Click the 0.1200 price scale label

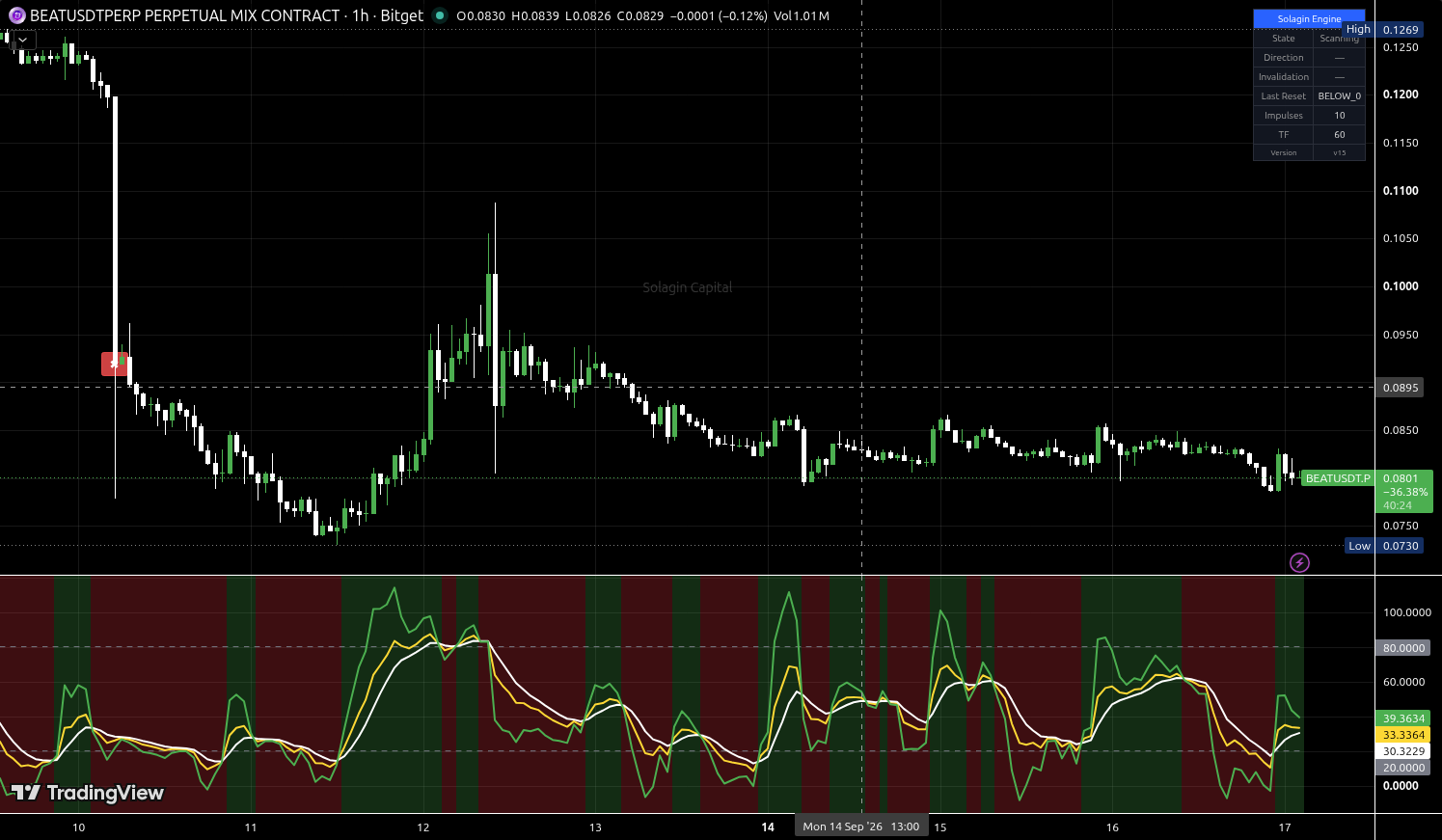click(1400, 95)
